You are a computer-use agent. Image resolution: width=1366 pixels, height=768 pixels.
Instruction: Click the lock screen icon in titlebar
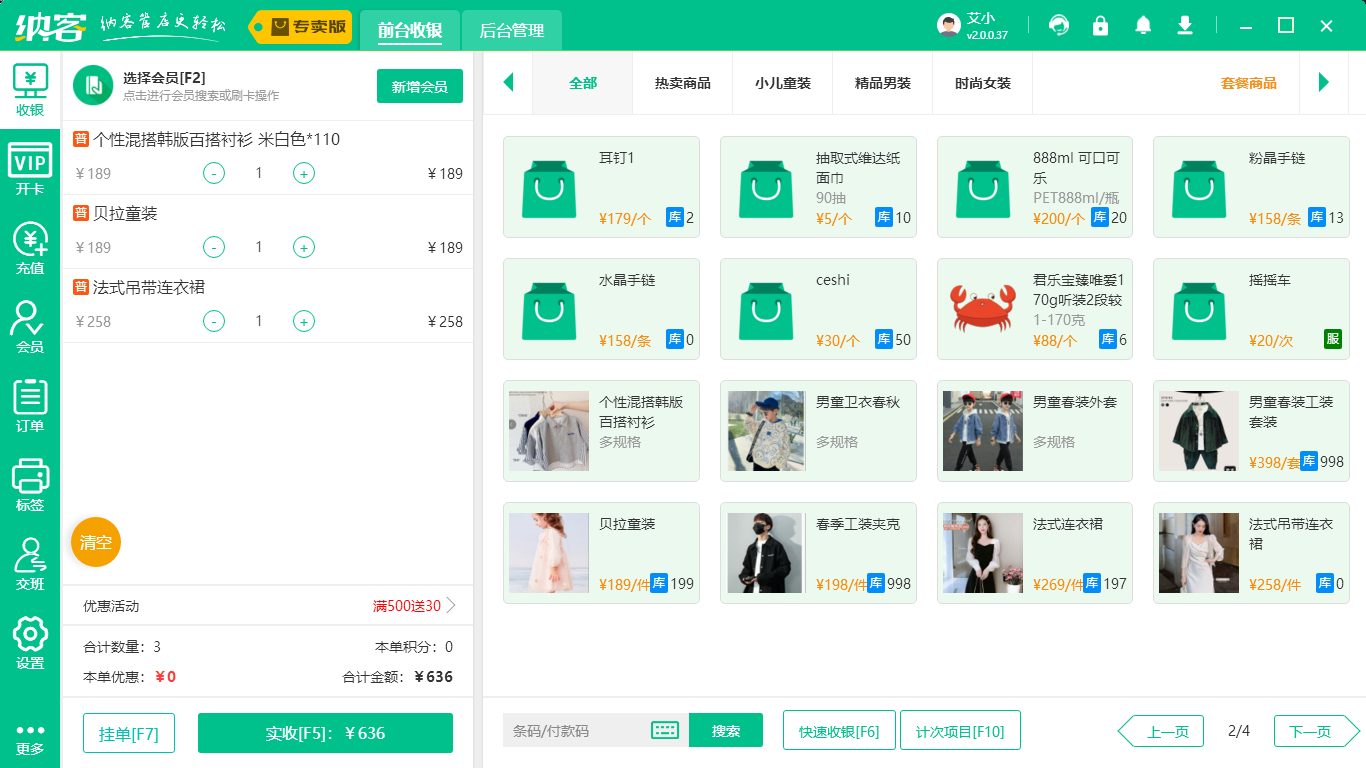[x=1101, y=25]
